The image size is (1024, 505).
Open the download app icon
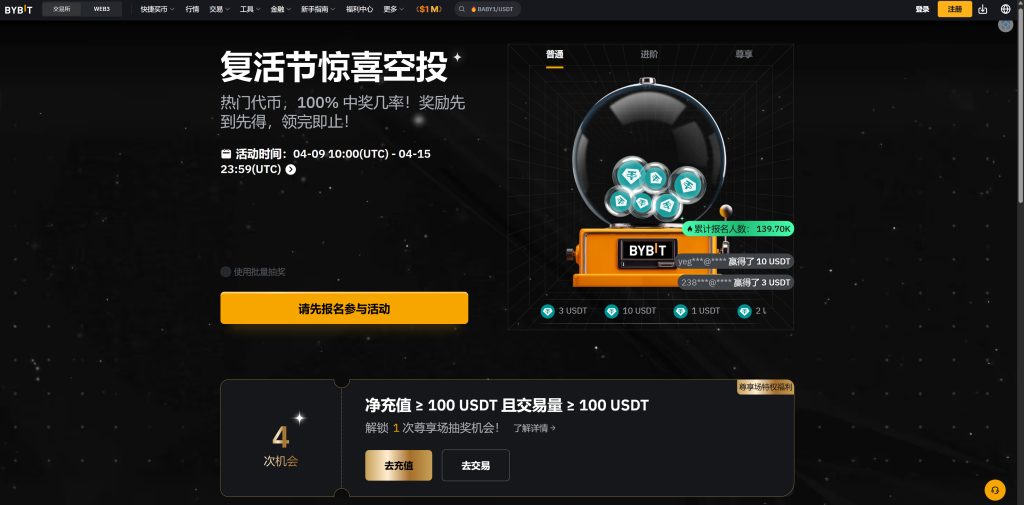pos(982,9)
